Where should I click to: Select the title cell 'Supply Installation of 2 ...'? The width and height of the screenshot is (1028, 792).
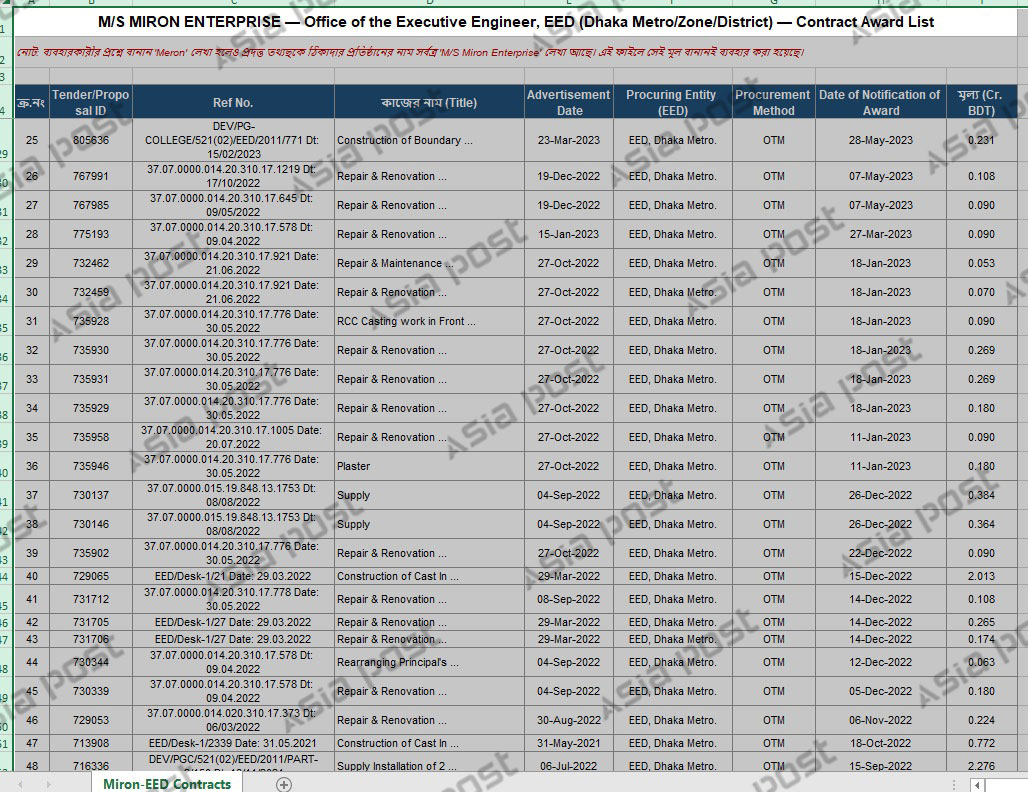coord(429,764)
